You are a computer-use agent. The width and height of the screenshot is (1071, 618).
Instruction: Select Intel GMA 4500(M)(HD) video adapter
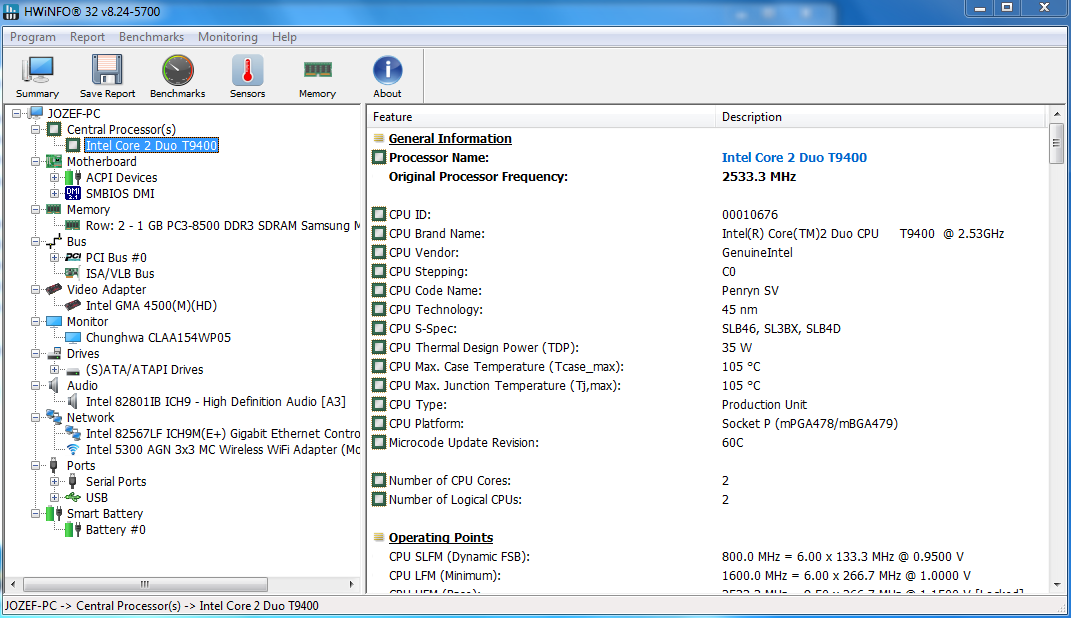click(x=150, y=306)
